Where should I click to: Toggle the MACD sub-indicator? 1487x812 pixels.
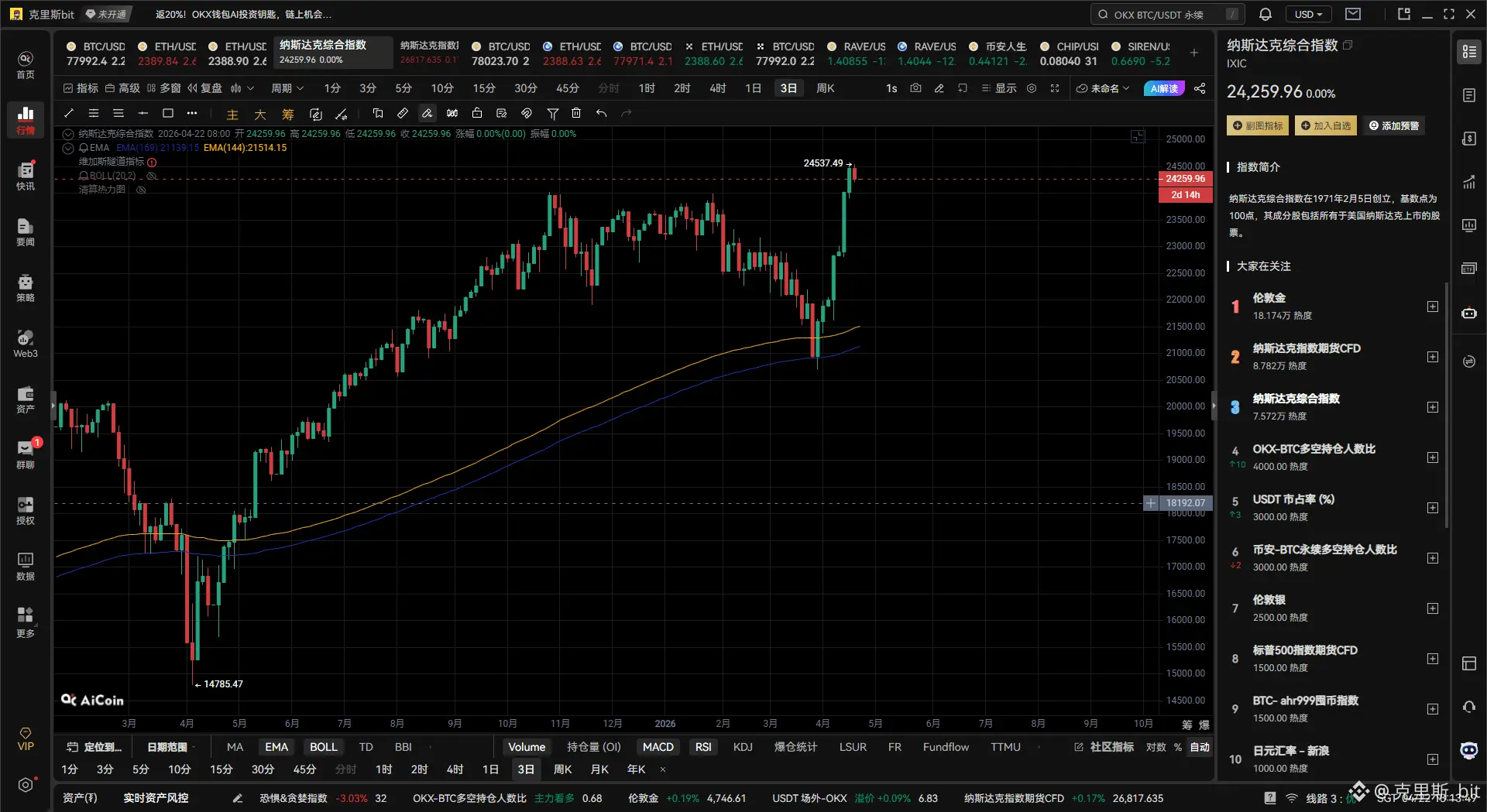tap(658, 747)
